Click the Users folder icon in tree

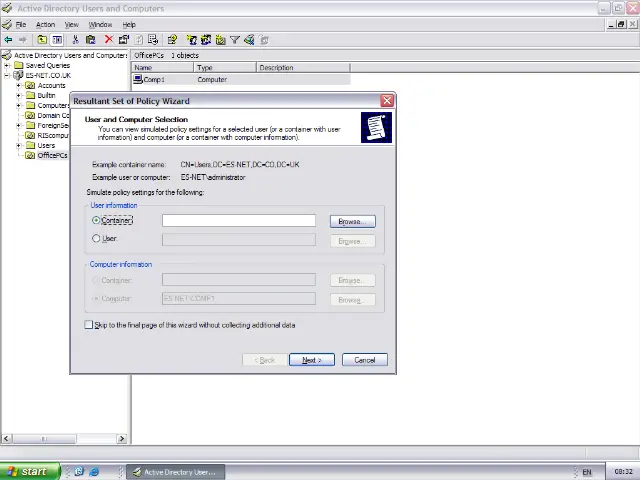(x=31, y=145)
